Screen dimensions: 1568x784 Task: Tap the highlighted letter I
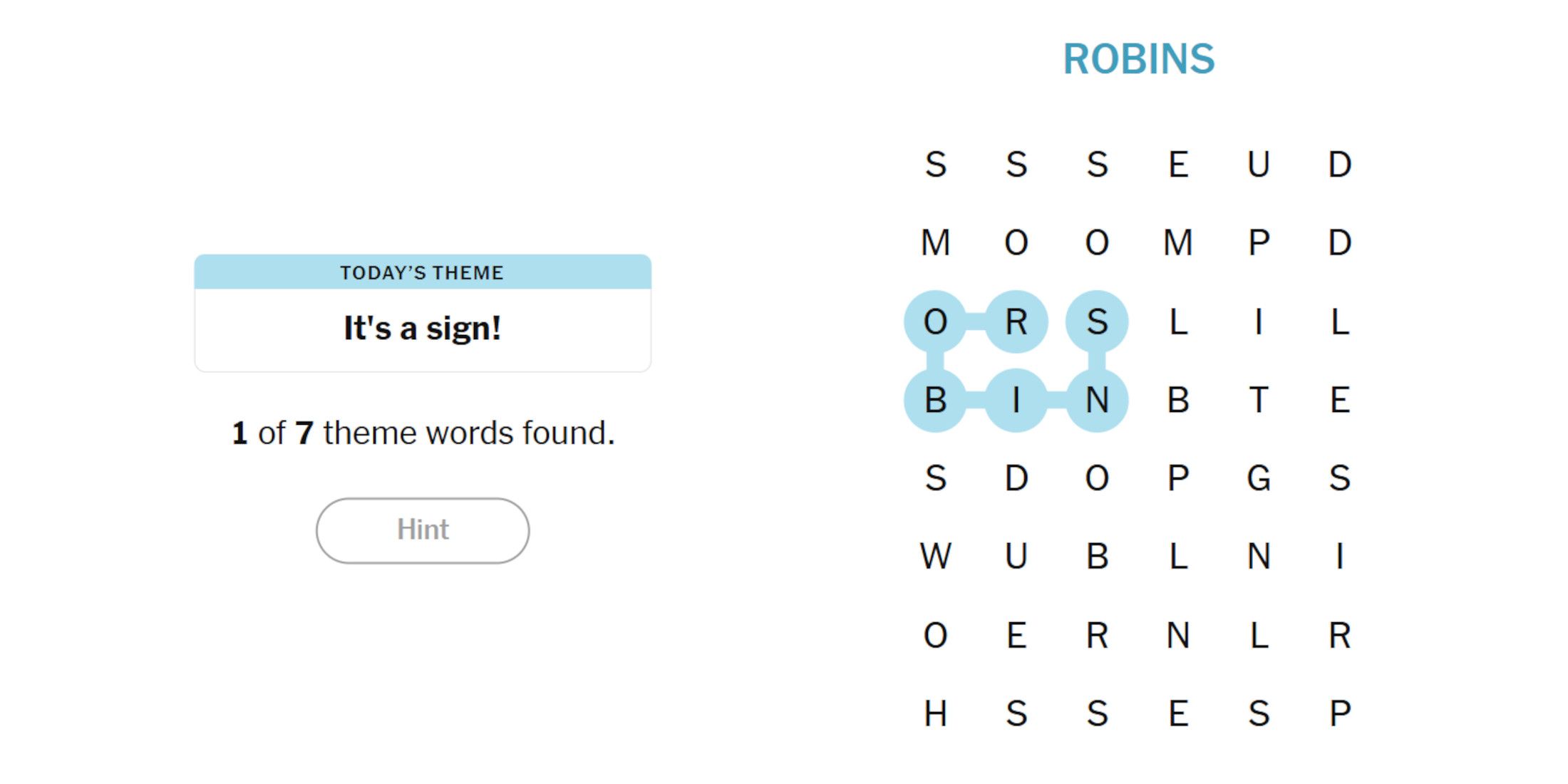coord(1016,400)
